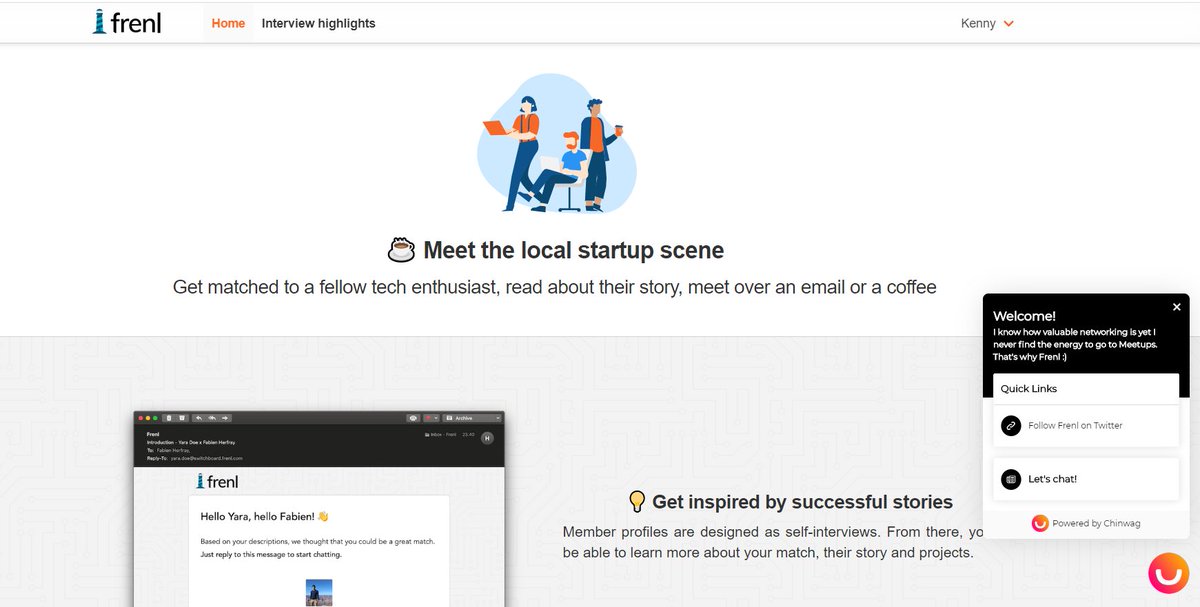1200x607 pixels.
Task: Click 'Get inspired by successful stories' heading
Action: 802,502
